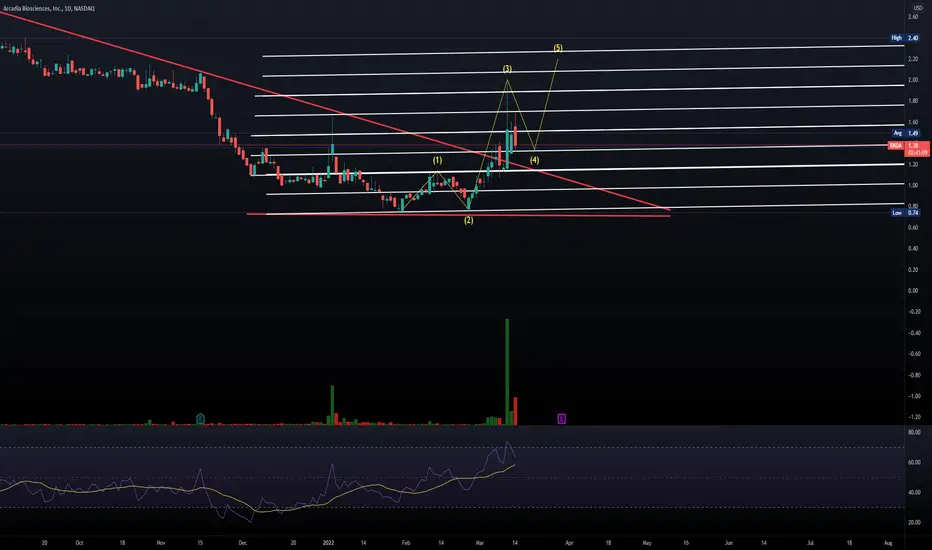Screen dimensions: 932x550
Task: Click the Dec label on time axis
Action: 243,543
